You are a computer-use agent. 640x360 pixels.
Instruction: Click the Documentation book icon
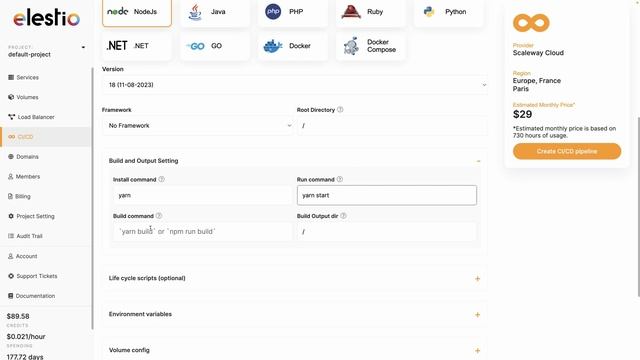pyautogui.click(x=11, y=296)
